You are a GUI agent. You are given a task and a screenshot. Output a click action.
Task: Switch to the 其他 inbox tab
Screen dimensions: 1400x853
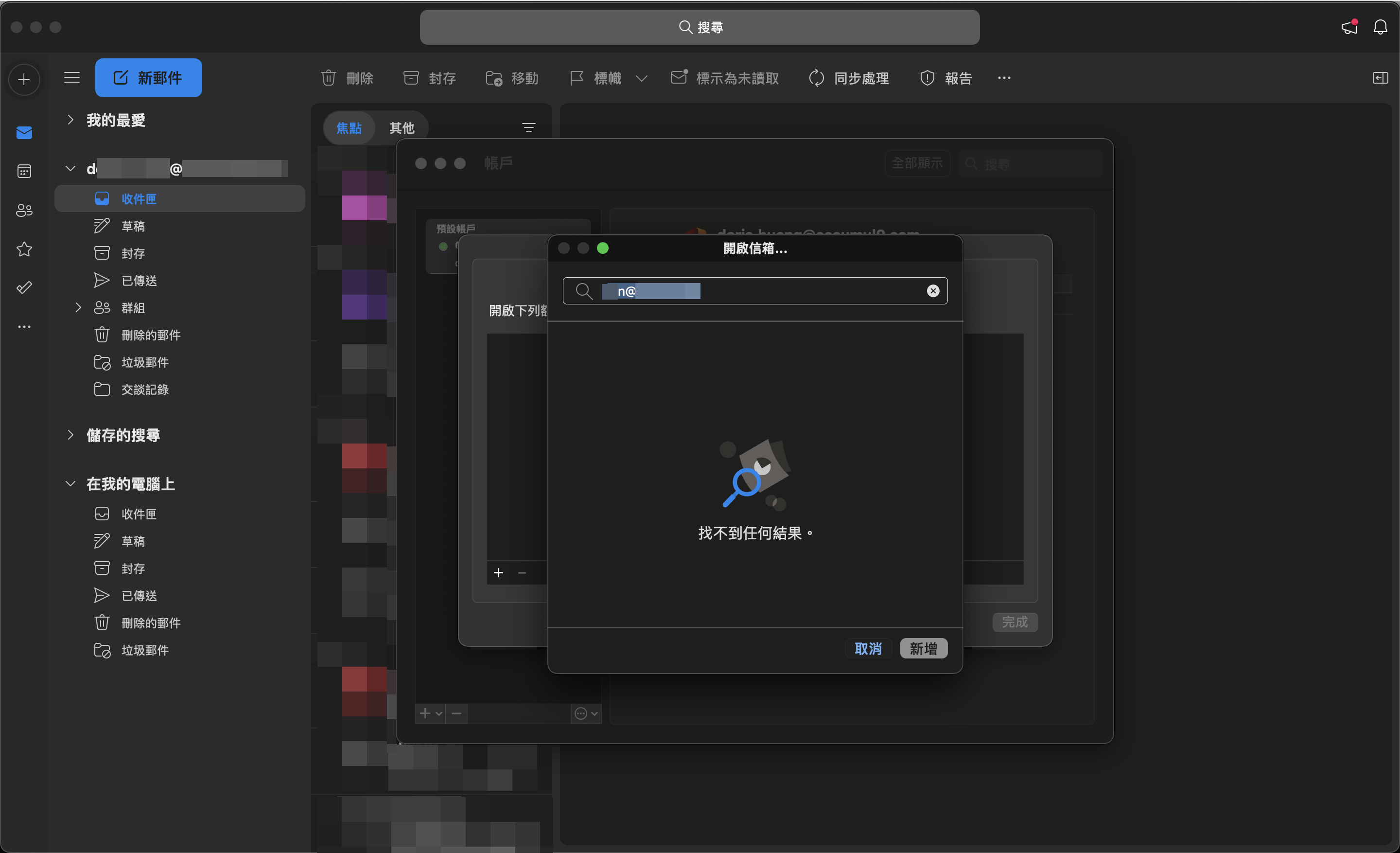pos(402,128)
